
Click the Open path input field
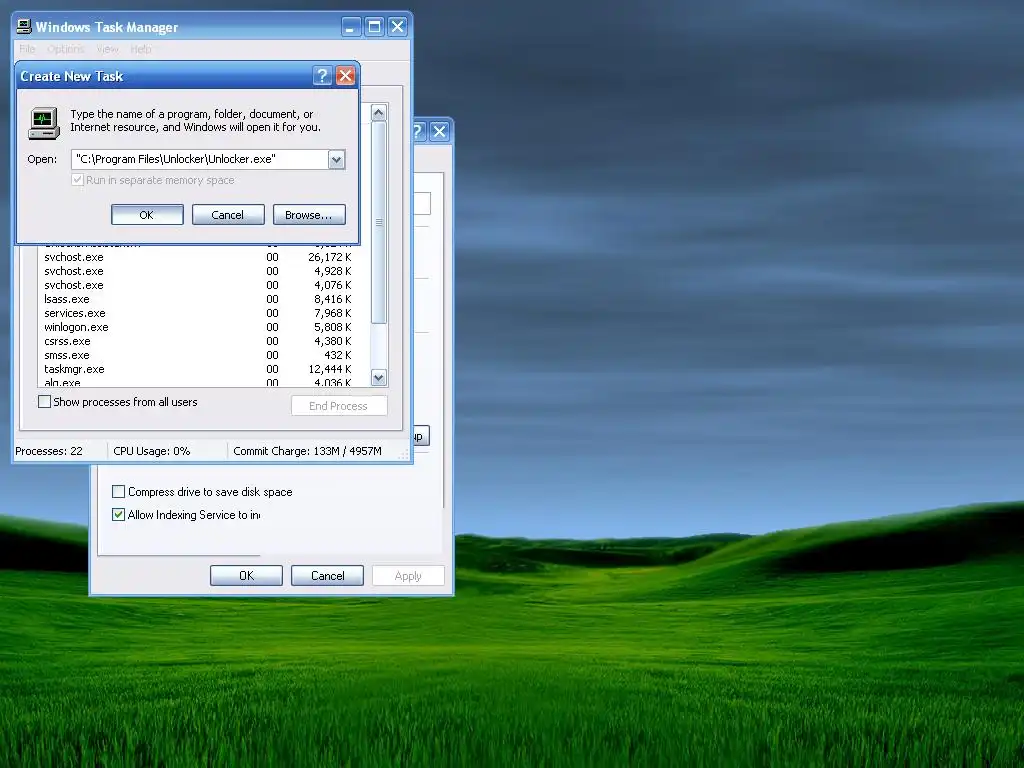pos(200,159)
